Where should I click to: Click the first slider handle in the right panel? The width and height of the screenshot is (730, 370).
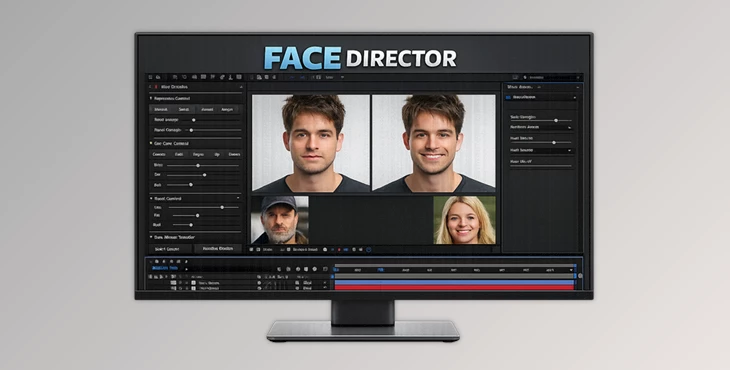coord(556,121)
